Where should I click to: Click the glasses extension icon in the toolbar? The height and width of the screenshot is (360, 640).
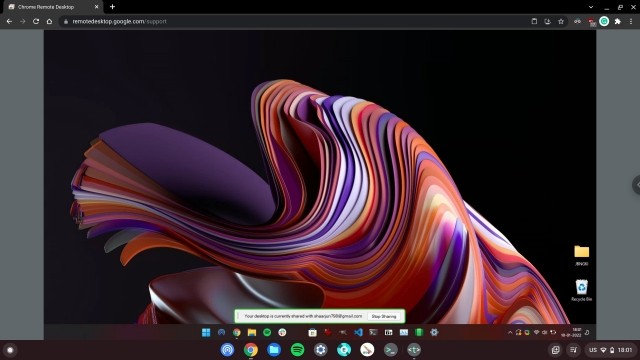point(577,21)
